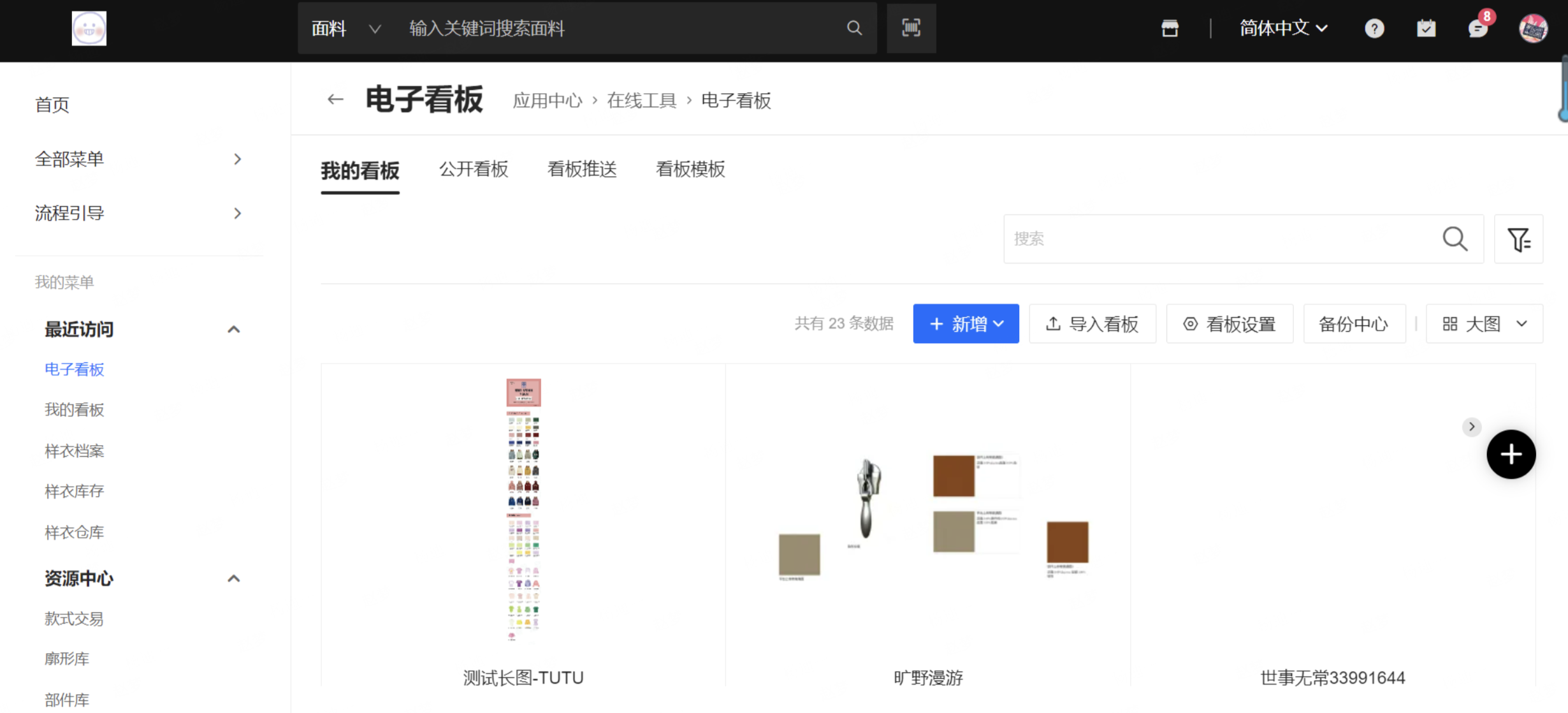Image resolution: width=1568 pixels, height=713 pixels.
Task: Open the store shop icon
Action: 1170,28
